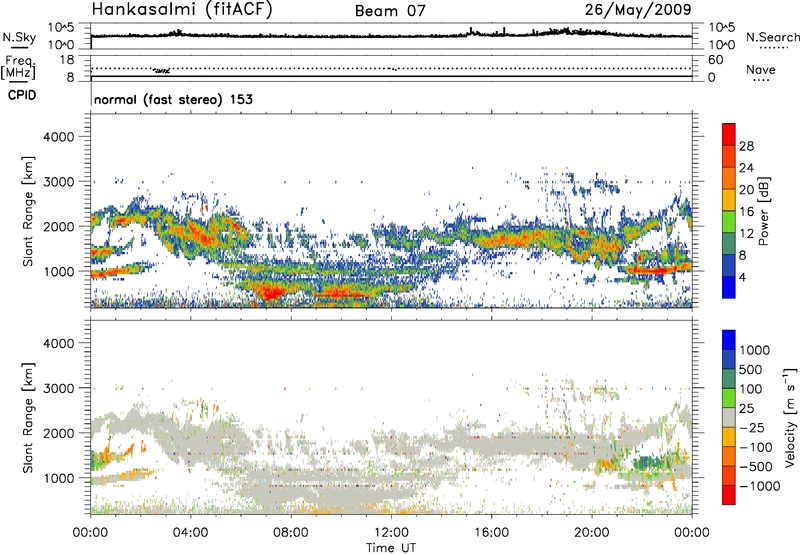Click the '60' Nave axis tick label
This screenshot has height=554, width=800.
715,60
